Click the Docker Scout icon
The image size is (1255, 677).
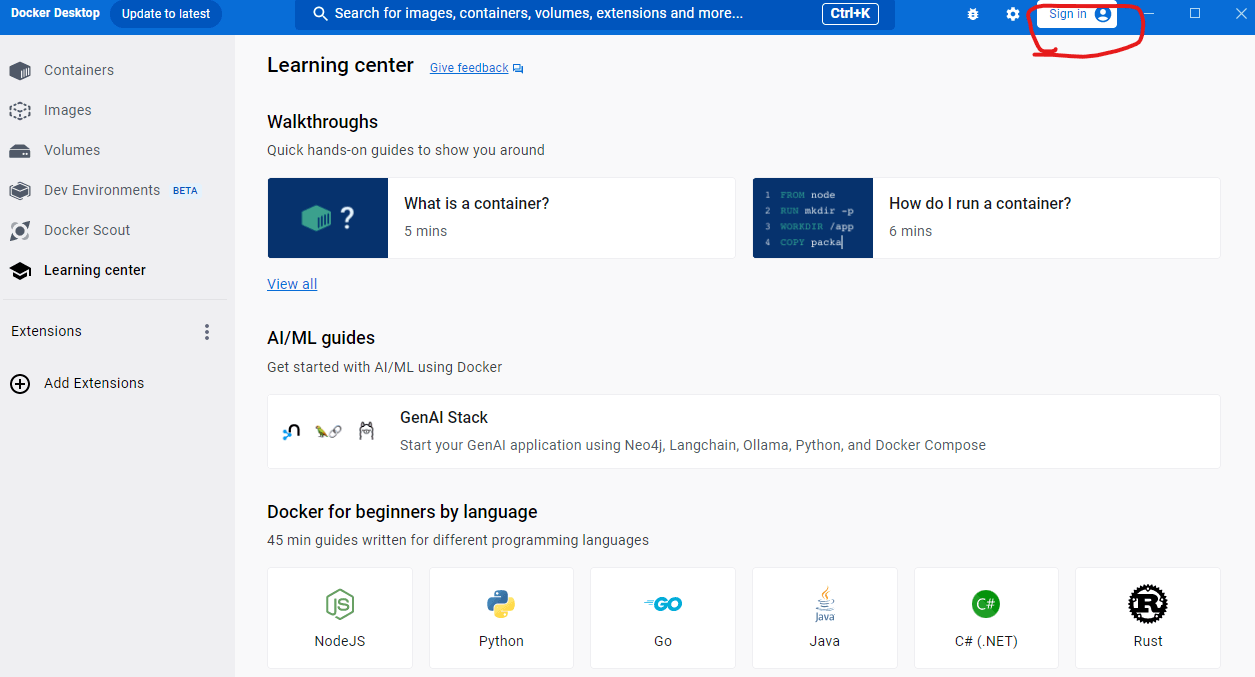pos(20,231)
